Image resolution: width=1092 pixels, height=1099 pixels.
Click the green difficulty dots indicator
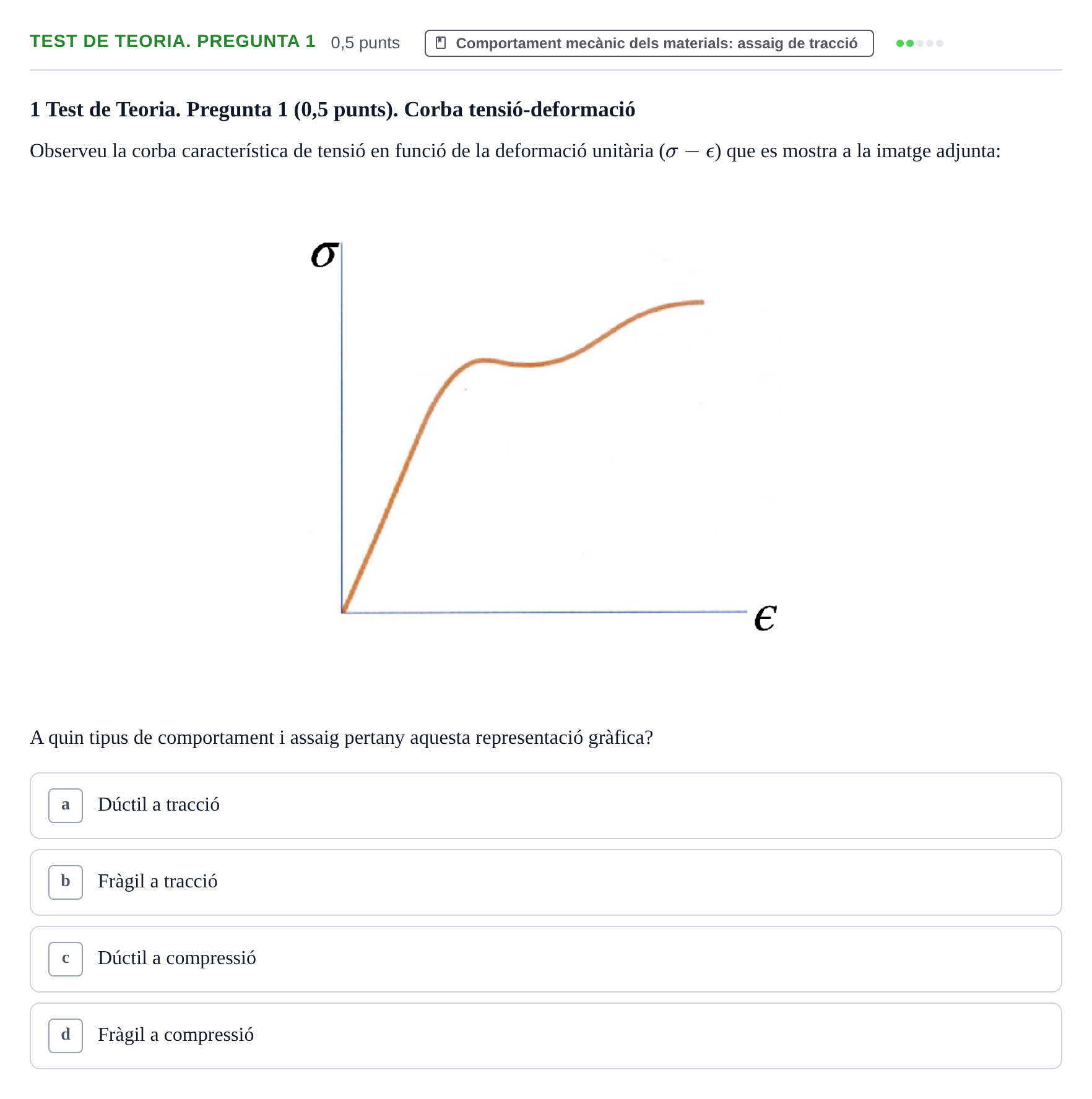pos(920,43)
